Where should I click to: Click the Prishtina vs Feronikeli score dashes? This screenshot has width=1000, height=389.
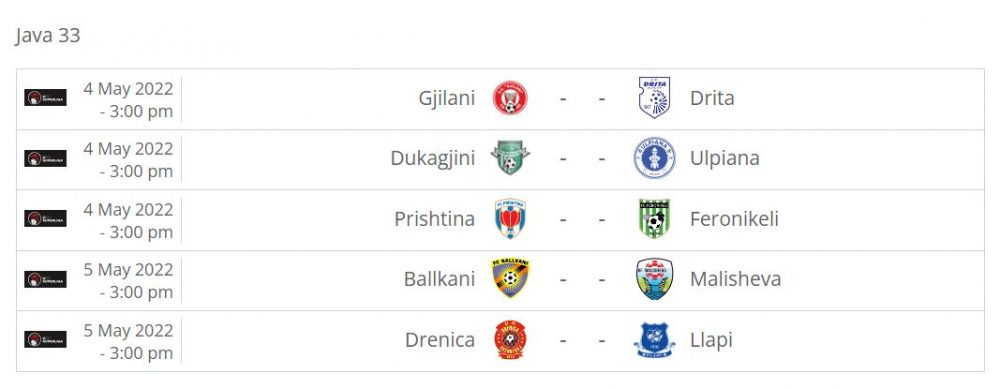[x=582, y=219]
